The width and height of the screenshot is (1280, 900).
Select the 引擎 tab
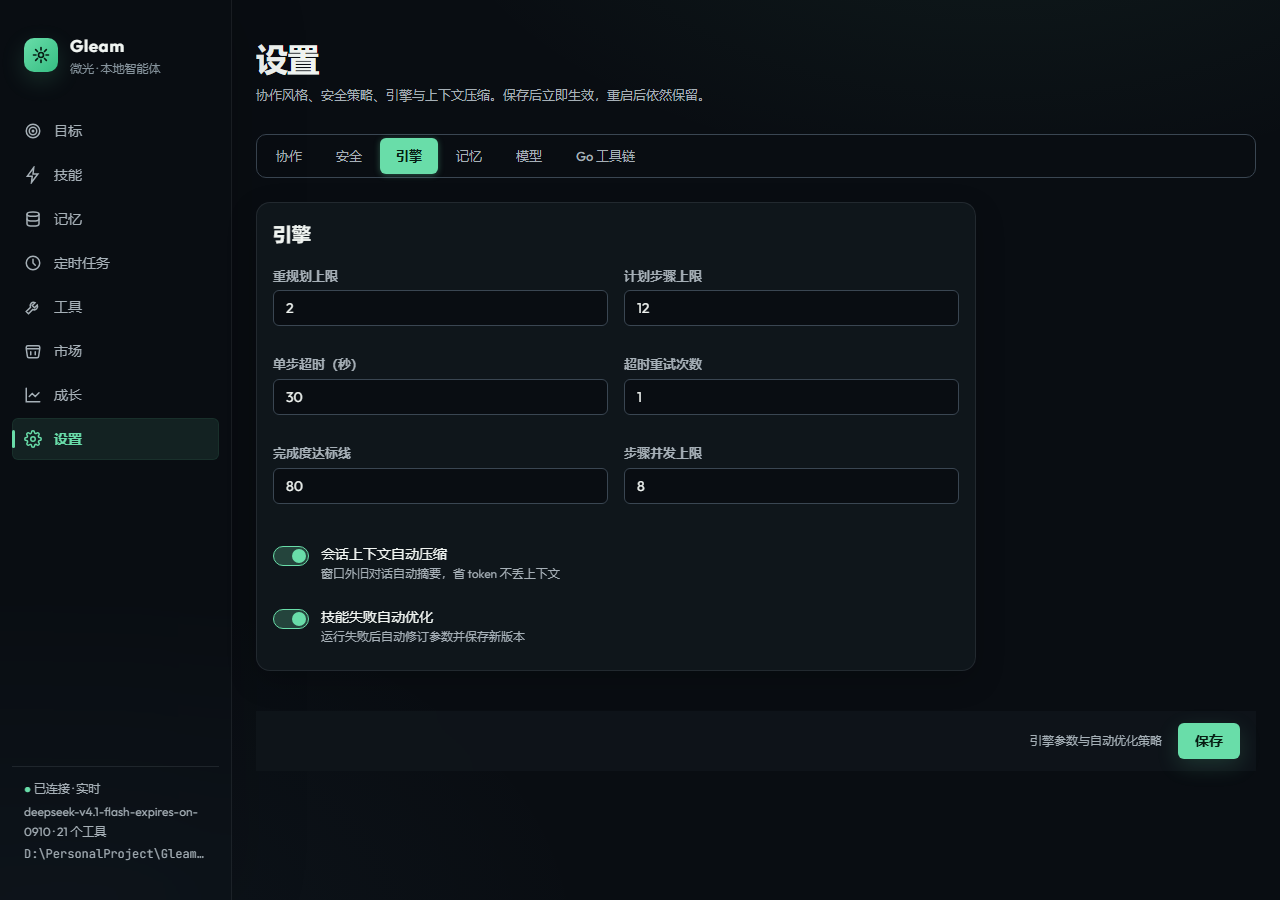tap(409, 156)
